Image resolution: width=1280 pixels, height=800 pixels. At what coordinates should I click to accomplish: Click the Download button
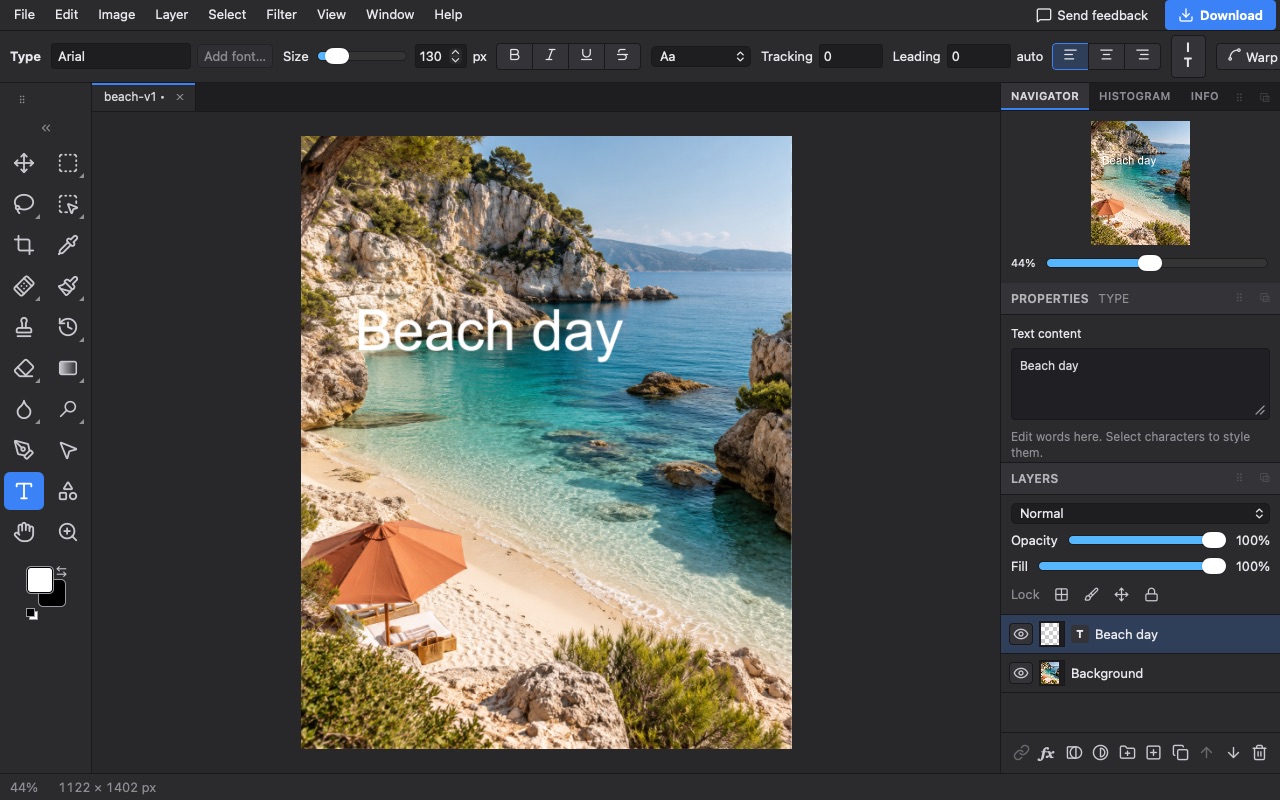(x=1221, y=15)
